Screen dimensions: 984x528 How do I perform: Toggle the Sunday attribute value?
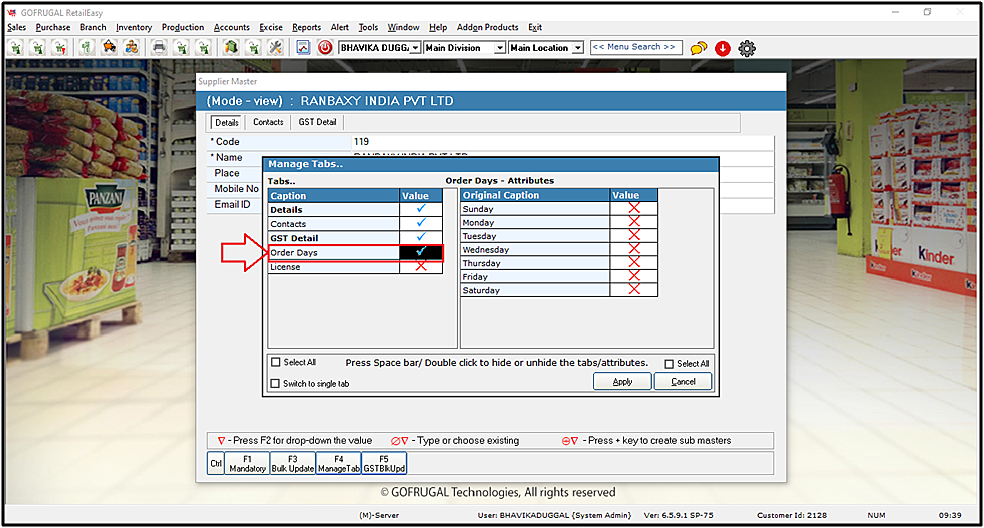633,209
